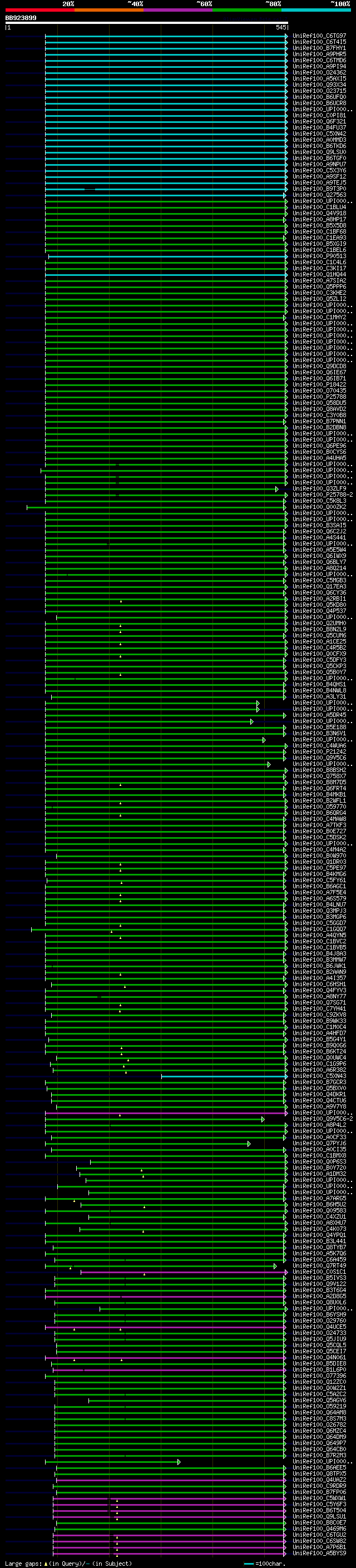Screen dimensions: 356x1568
Task: Select UniRef100_P25788-2 label
Action: (x=323, y=494)
